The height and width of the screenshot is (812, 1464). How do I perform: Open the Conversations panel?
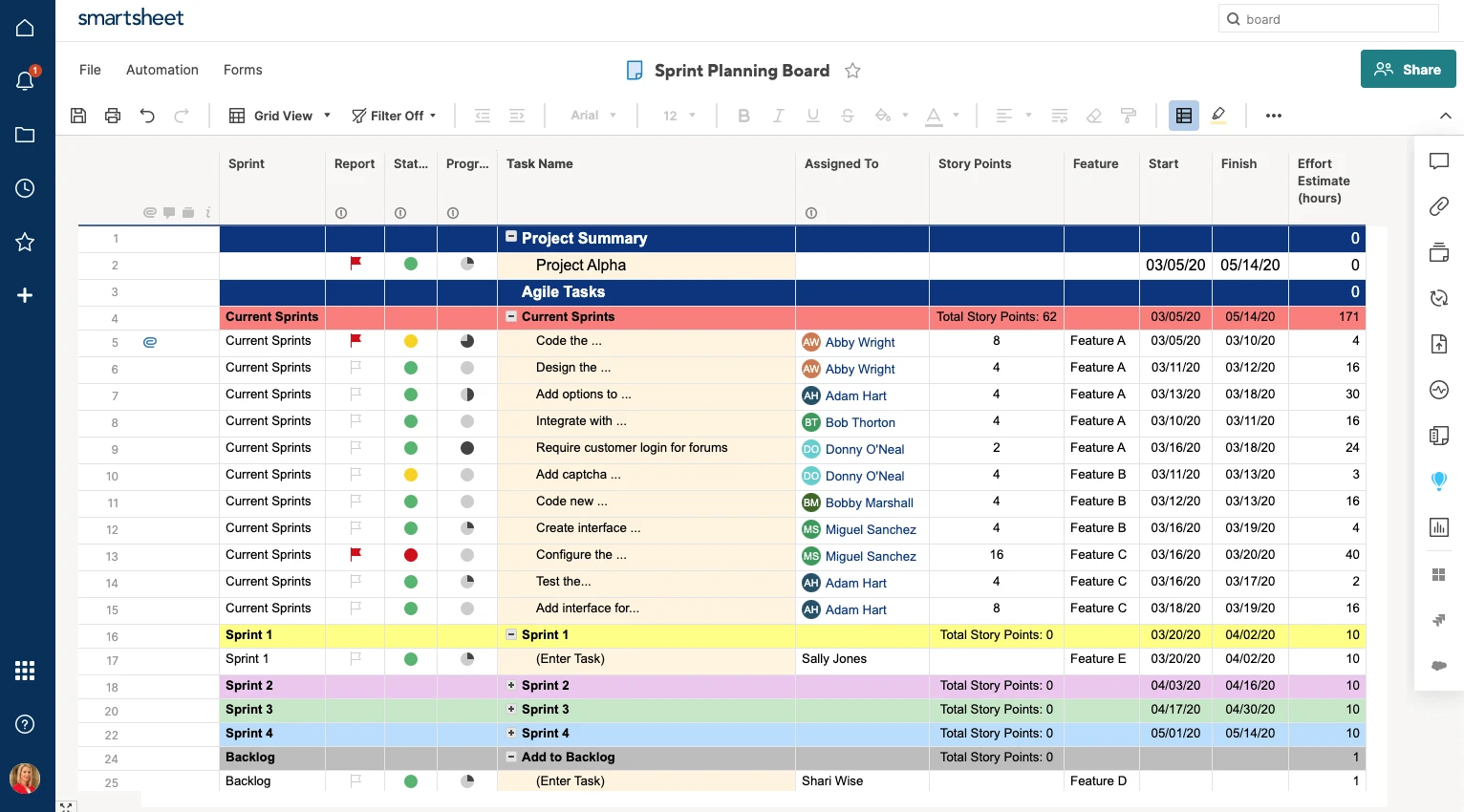click(x=1439, y=160)
